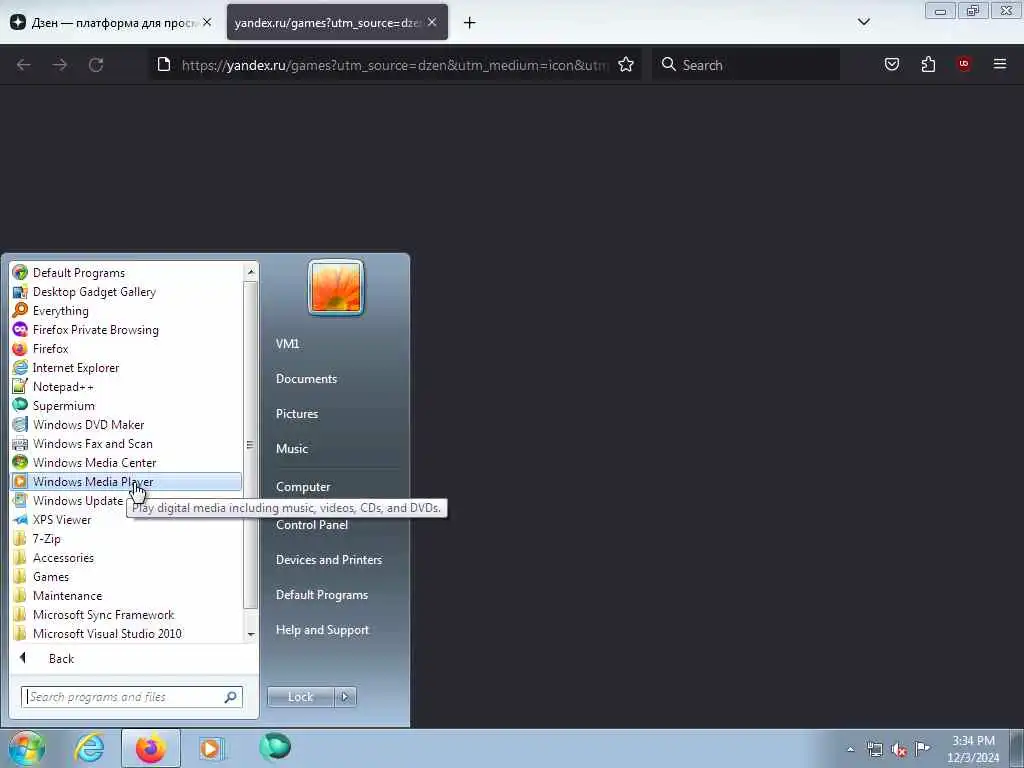Screen dimensions: 1024x768
Task: Launch Firefox from the Start menu list
Action: tap(127, 349)
